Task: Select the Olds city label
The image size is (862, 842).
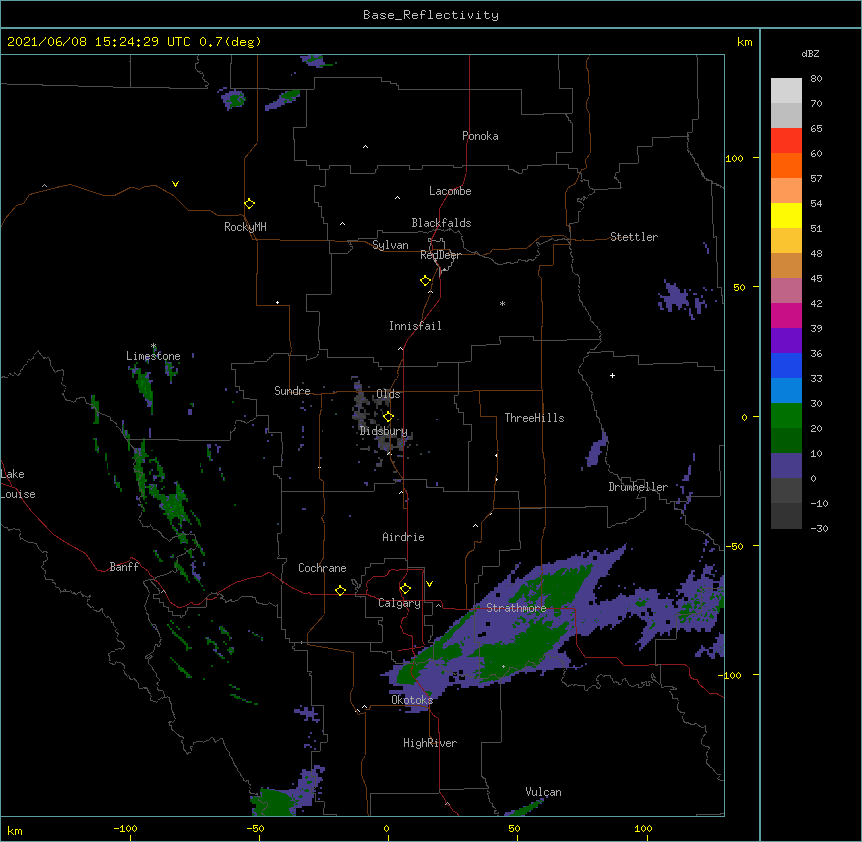Action: pyautogui.click(x=388, y=394)
